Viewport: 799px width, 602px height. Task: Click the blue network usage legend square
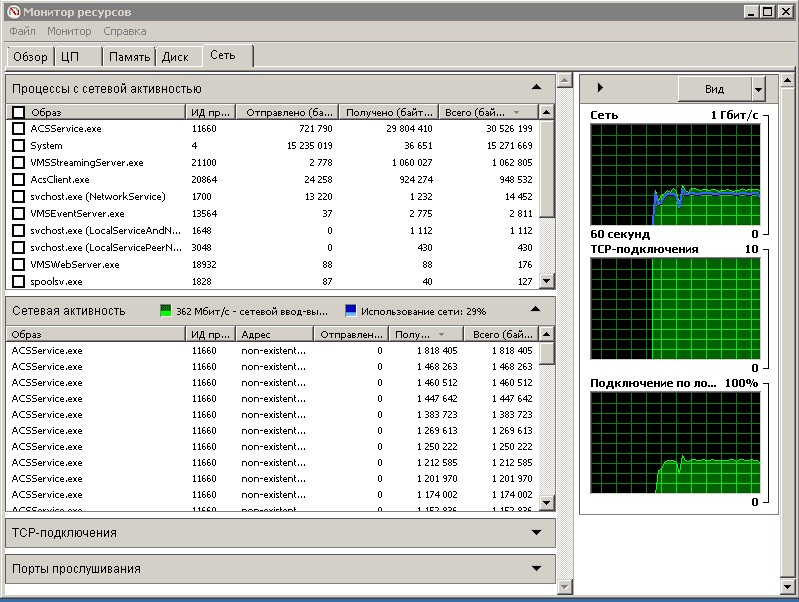point(350,311)
